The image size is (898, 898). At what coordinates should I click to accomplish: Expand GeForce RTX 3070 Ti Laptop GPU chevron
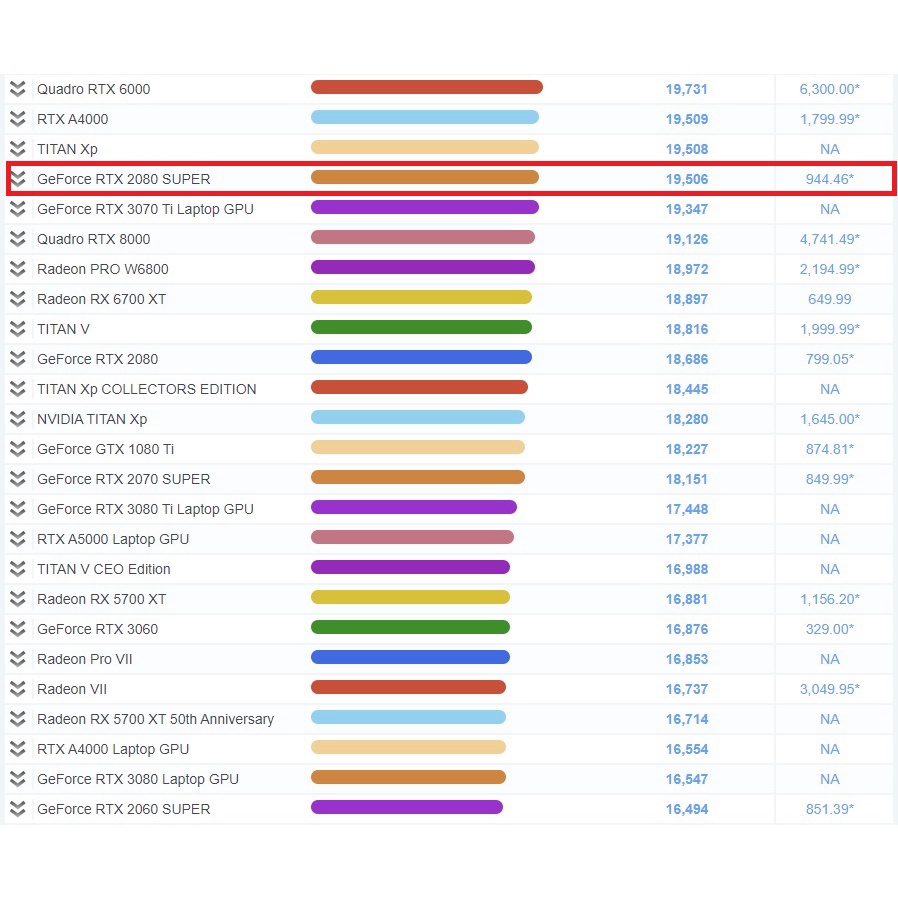pos(18,209)
